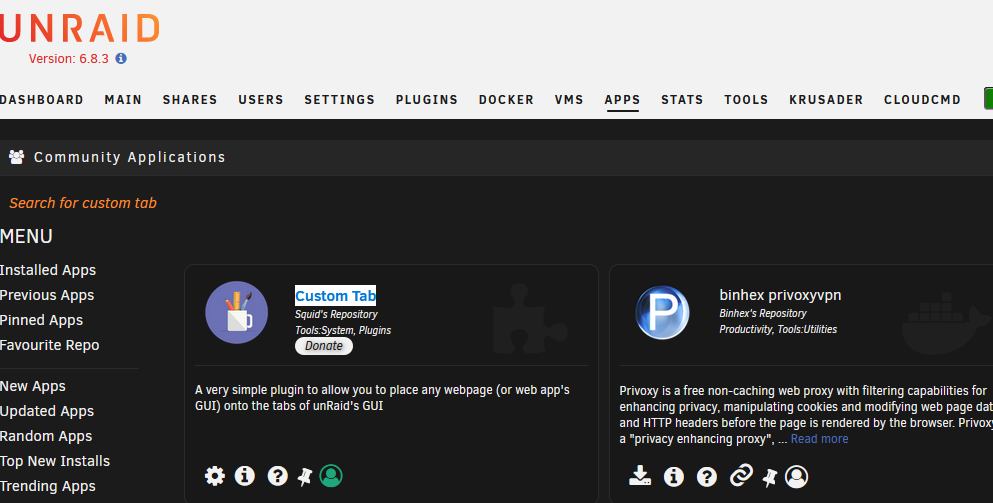Screen dimensions: 993x503
Task: Switch to the Shares tab
Action: (x=190, y=99)
